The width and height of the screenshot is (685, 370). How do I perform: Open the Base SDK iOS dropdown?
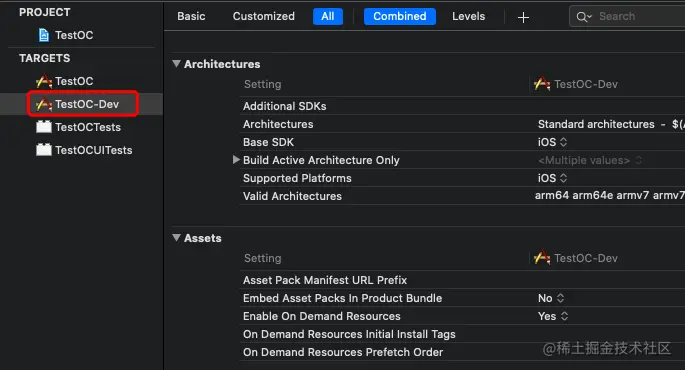coord(552,142)
